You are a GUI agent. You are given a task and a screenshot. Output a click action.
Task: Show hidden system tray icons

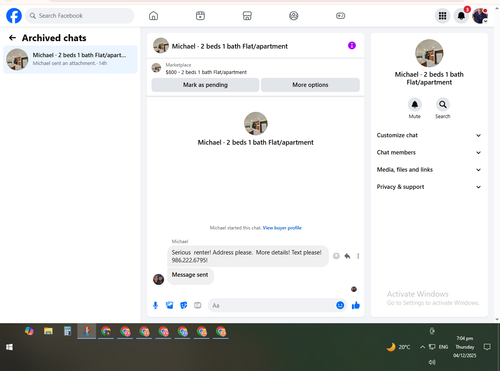[x=422, y=347]
